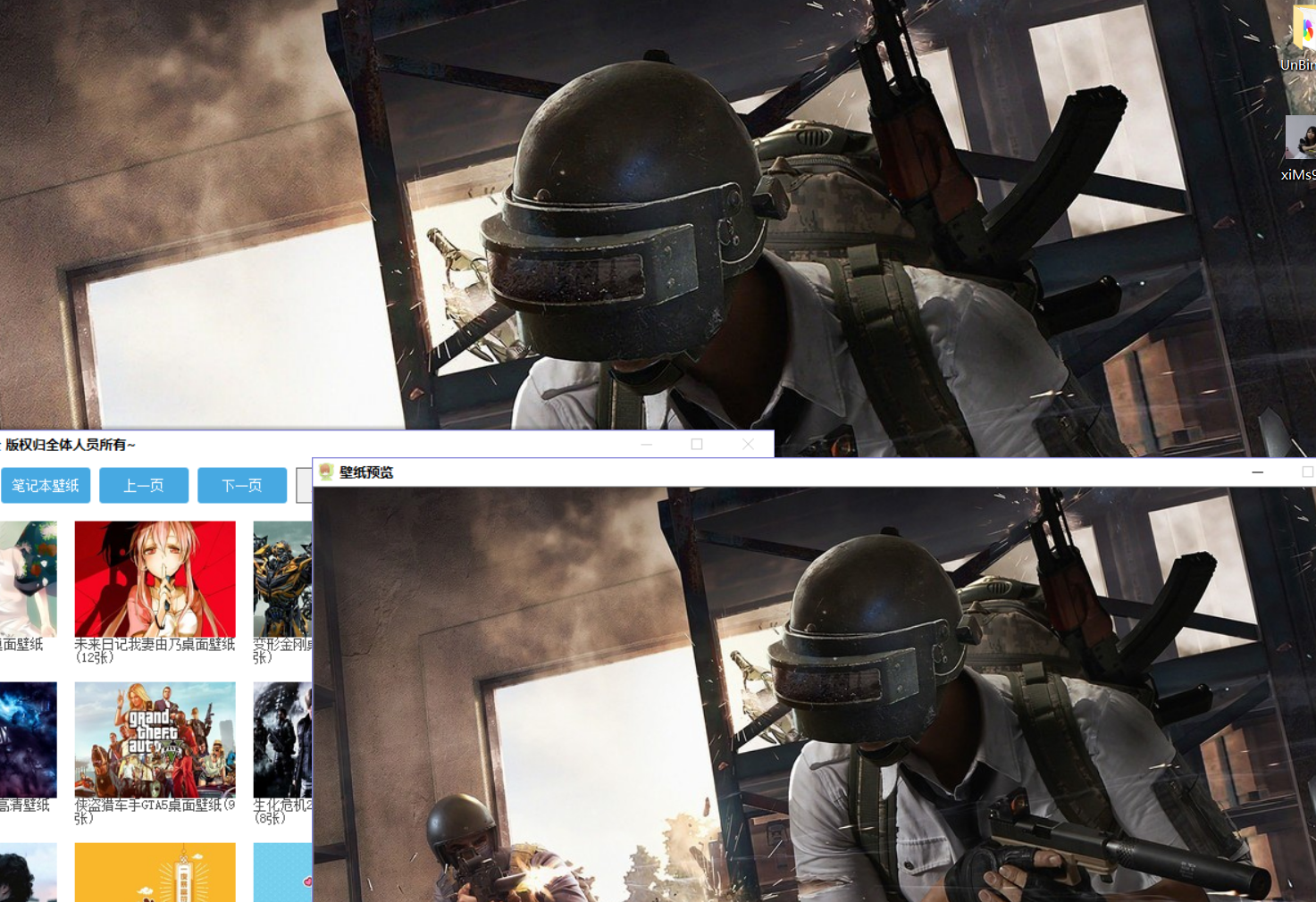Open the xiMs9 image desktop icon
Viewport: 1316px width, 902px height.
1302,148
